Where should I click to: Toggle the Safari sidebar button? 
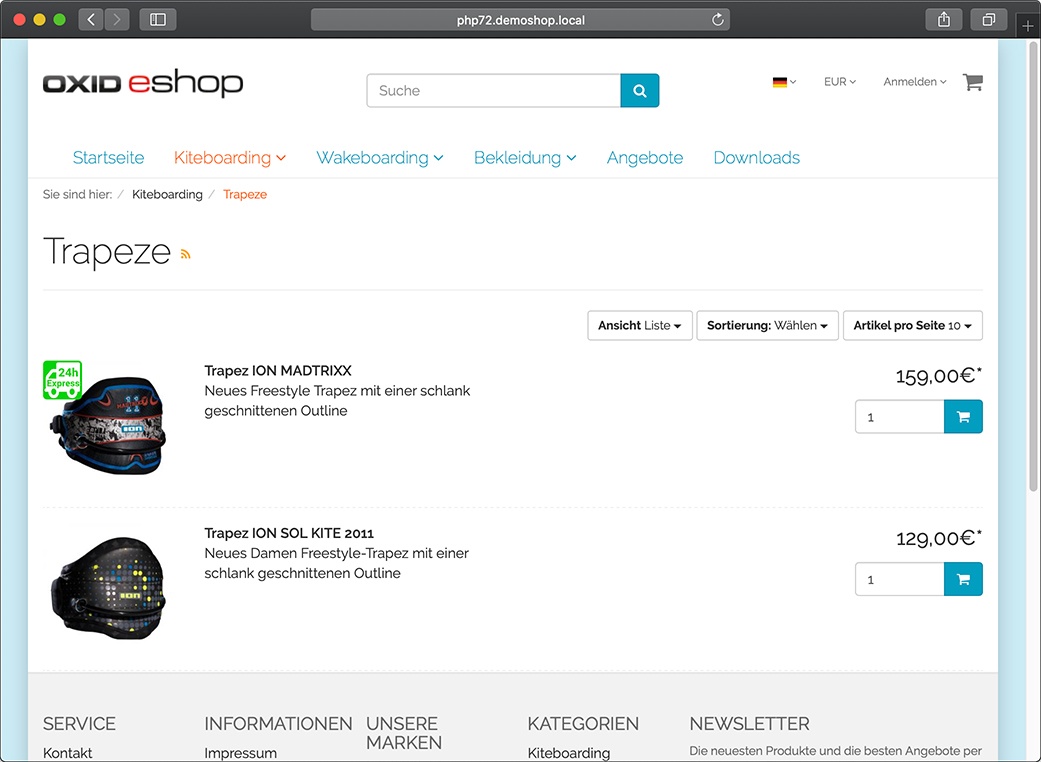(x=158, y=20)
